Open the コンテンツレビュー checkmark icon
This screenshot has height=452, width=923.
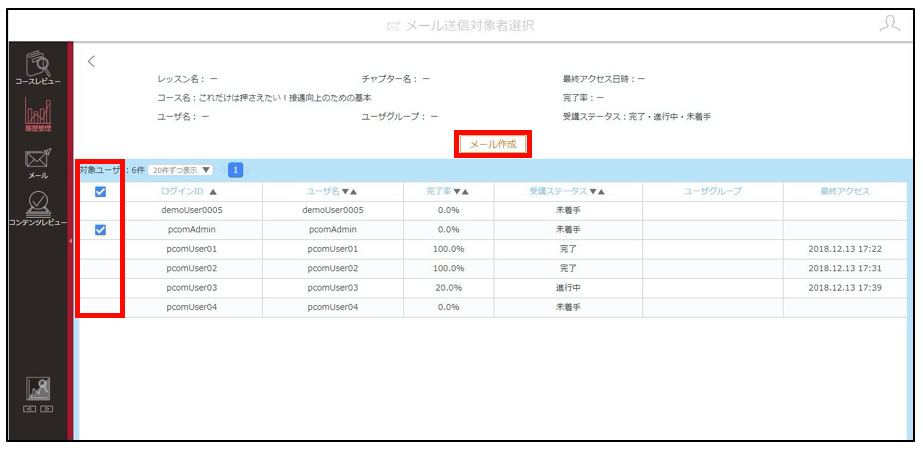[x=38, y=208]
